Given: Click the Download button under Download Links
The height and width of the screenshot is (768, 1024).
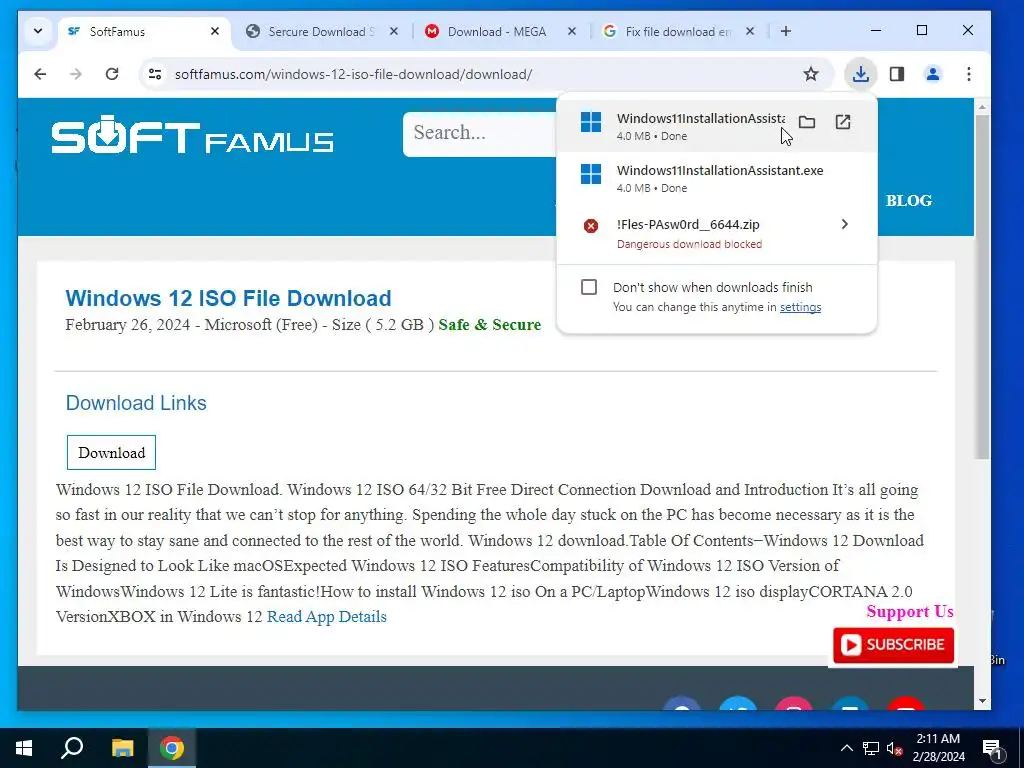Looking at the screenshot, I should tap(111, 453).
